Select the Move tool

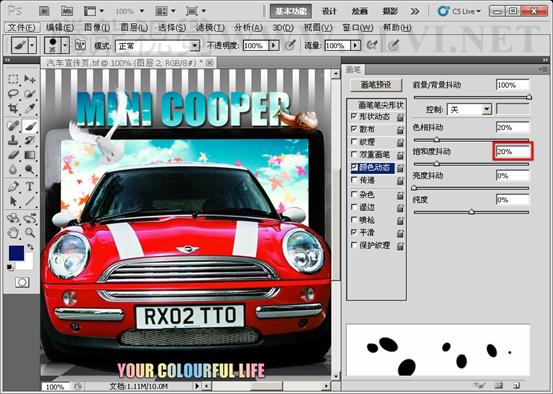click(30, 79)
